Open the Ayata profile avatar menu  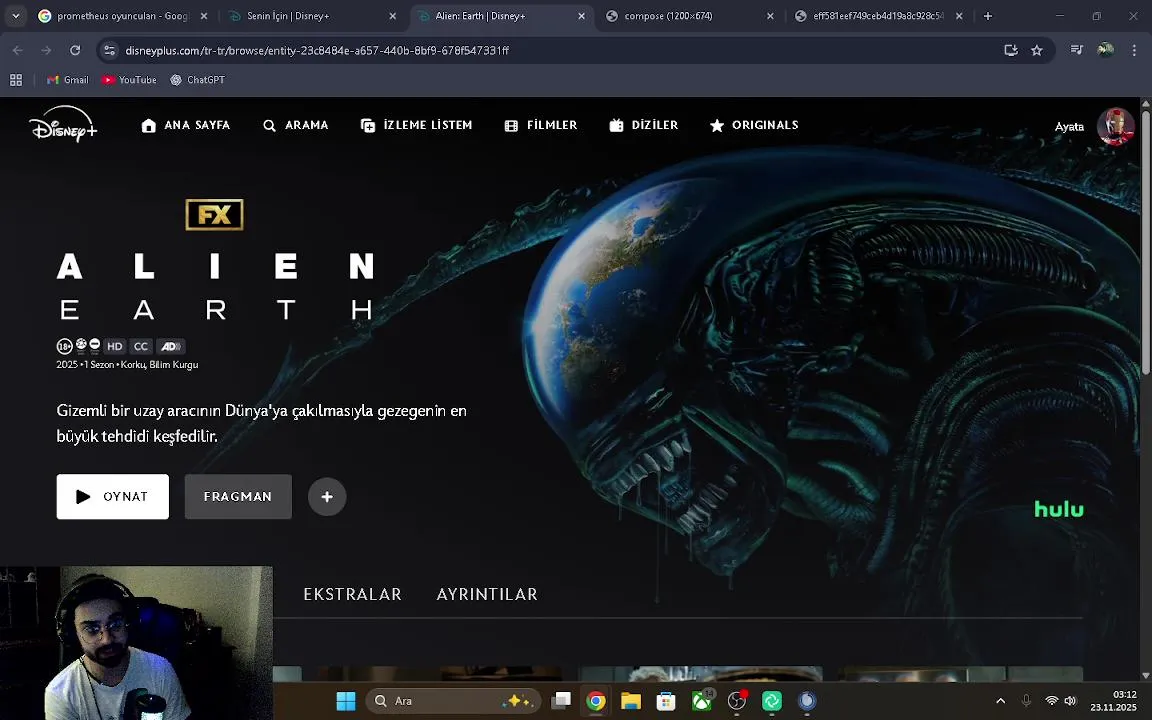(x=1115, y=126)
